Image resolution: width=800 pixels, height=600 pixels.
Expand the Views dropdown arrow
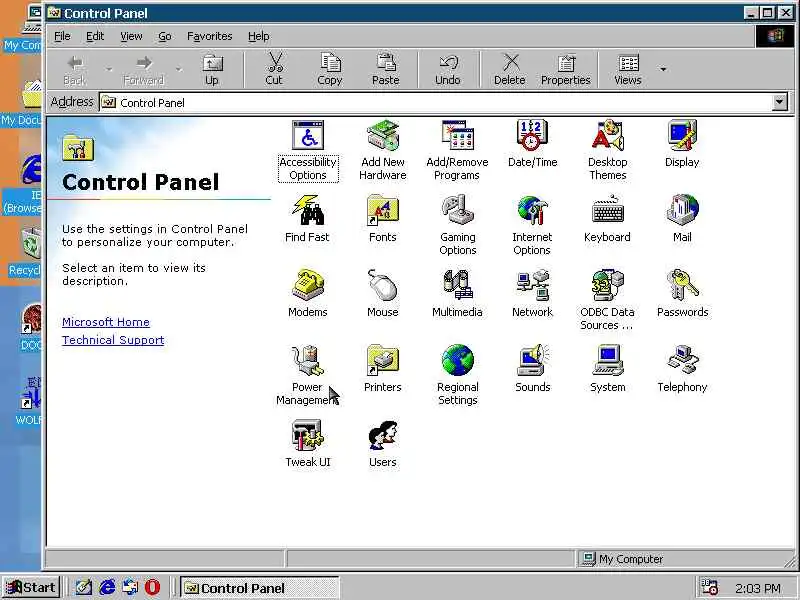click(663, 69)
